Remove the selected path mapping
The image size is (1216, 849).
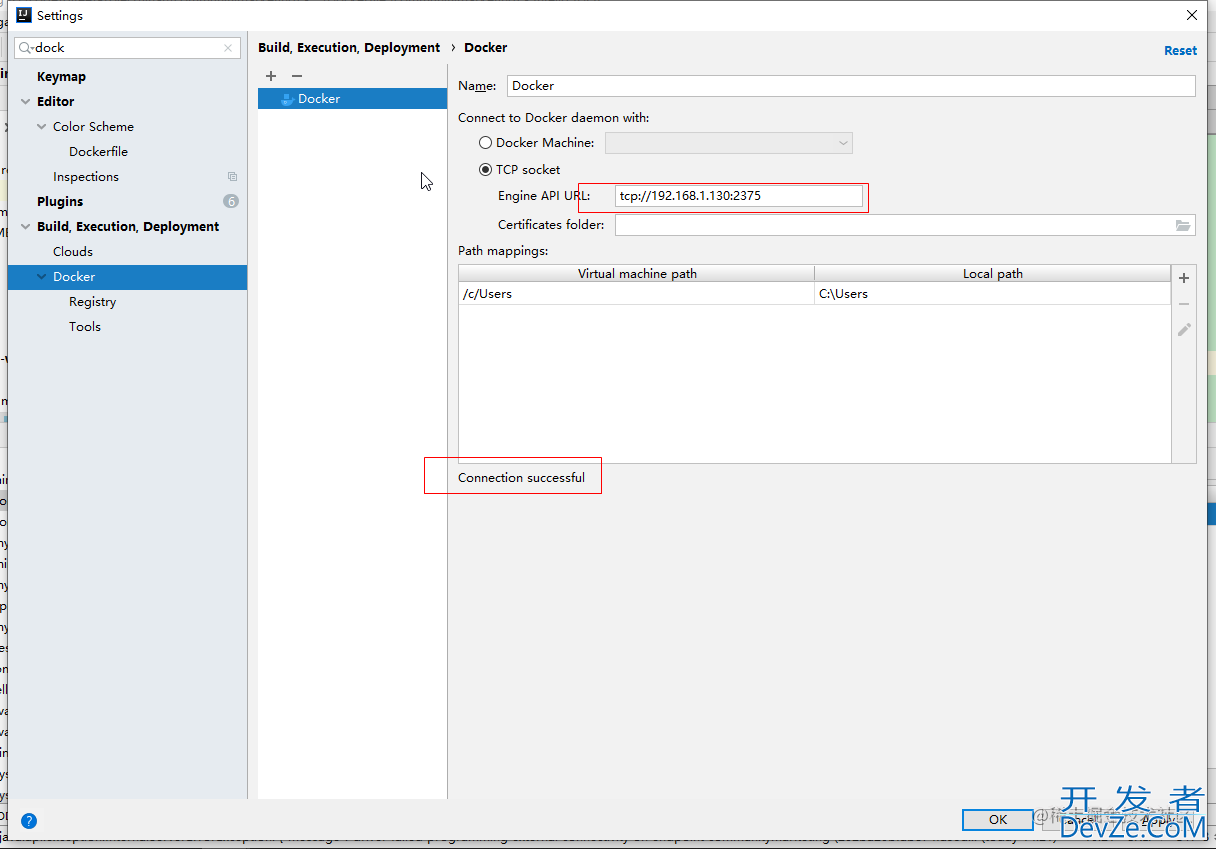1184,304
